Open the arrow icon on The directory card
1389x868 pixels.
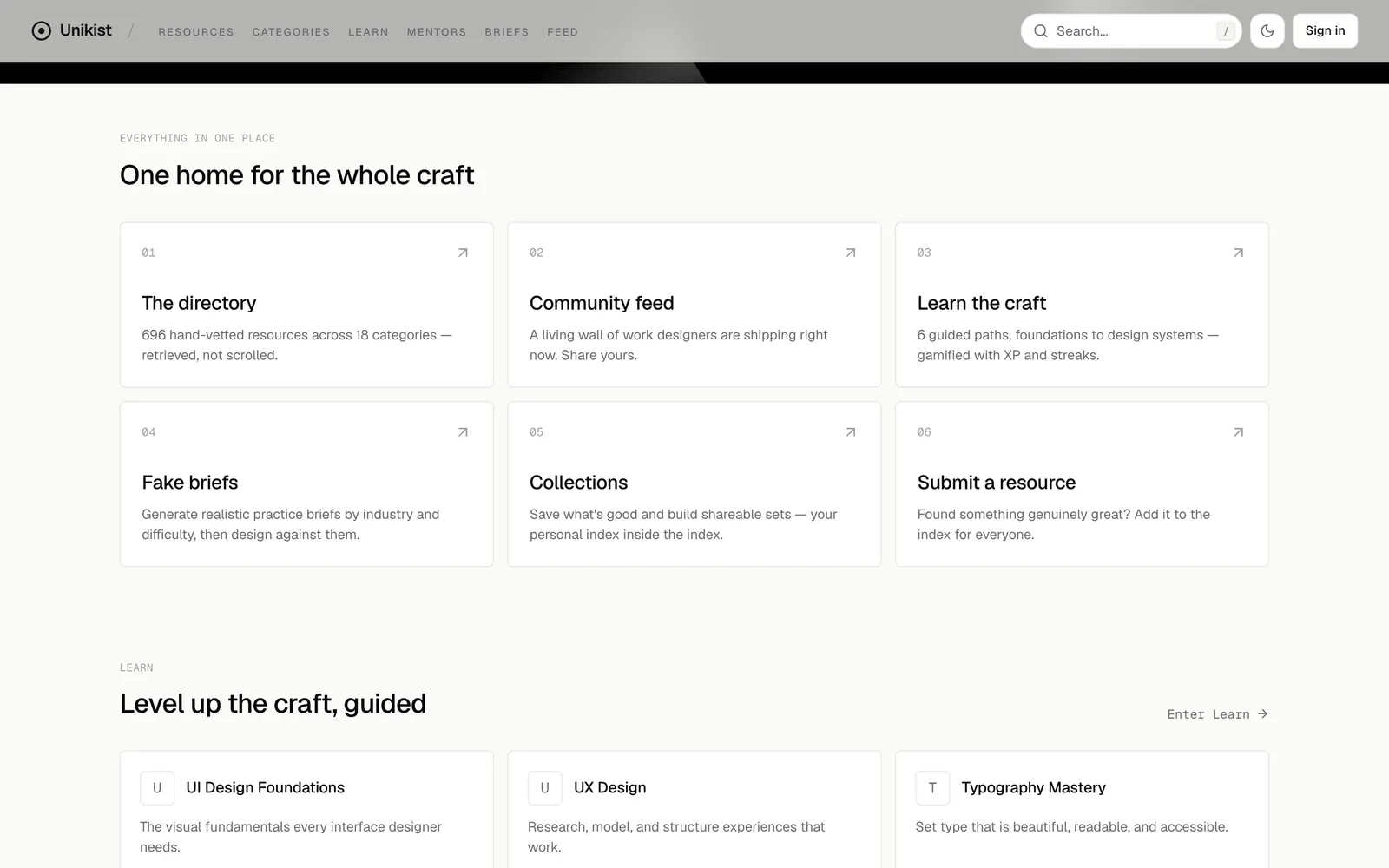coord(463,253)
